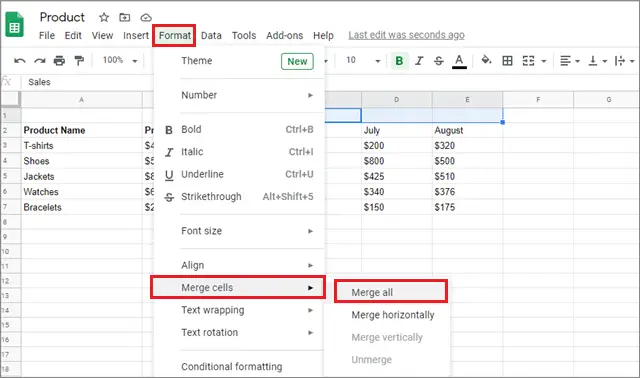Screen dimensions: 640x378
Task: Open the borders tool icon
Action: [507, 61]
